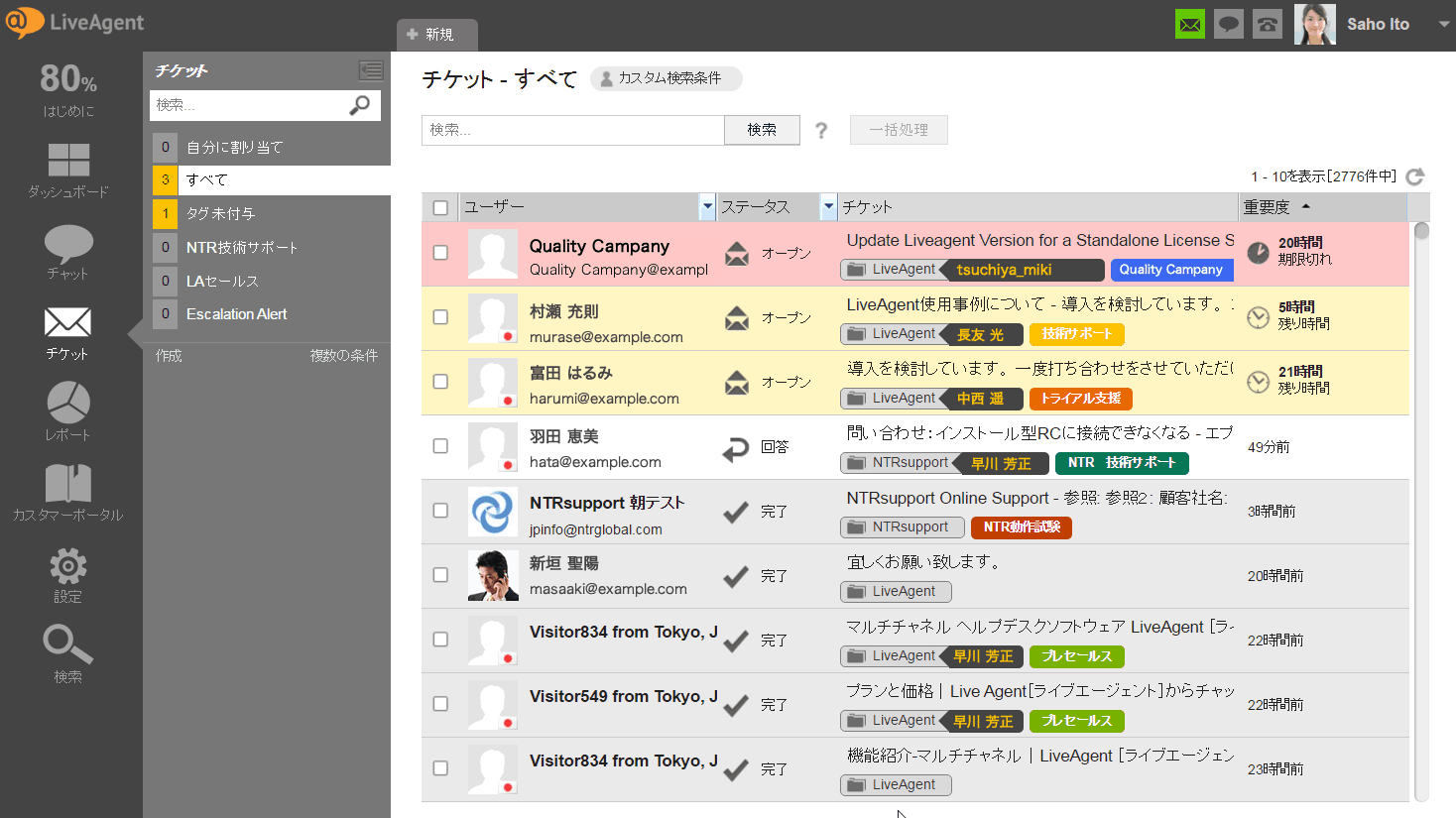Click the tsuchiya_miki agent label
This screenshot has height=818, width=1456.
point(1022,270)
